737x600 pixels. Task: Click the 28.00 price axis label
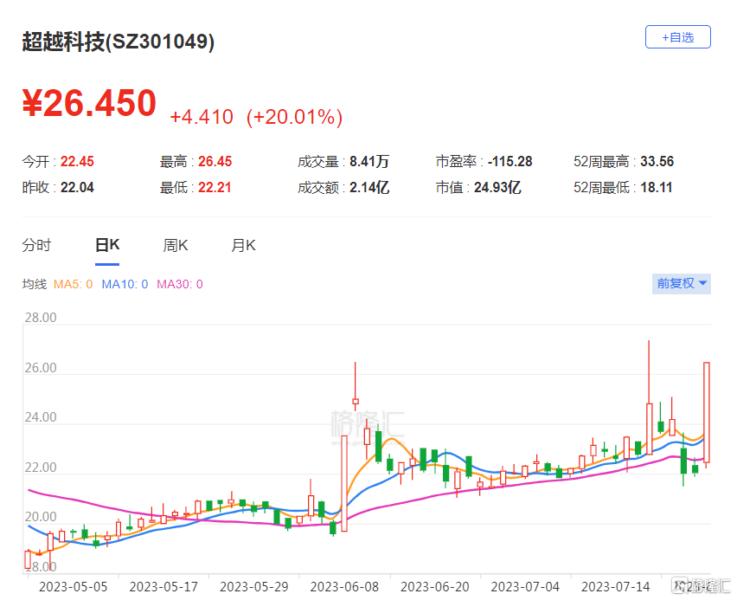click(40, 318)
